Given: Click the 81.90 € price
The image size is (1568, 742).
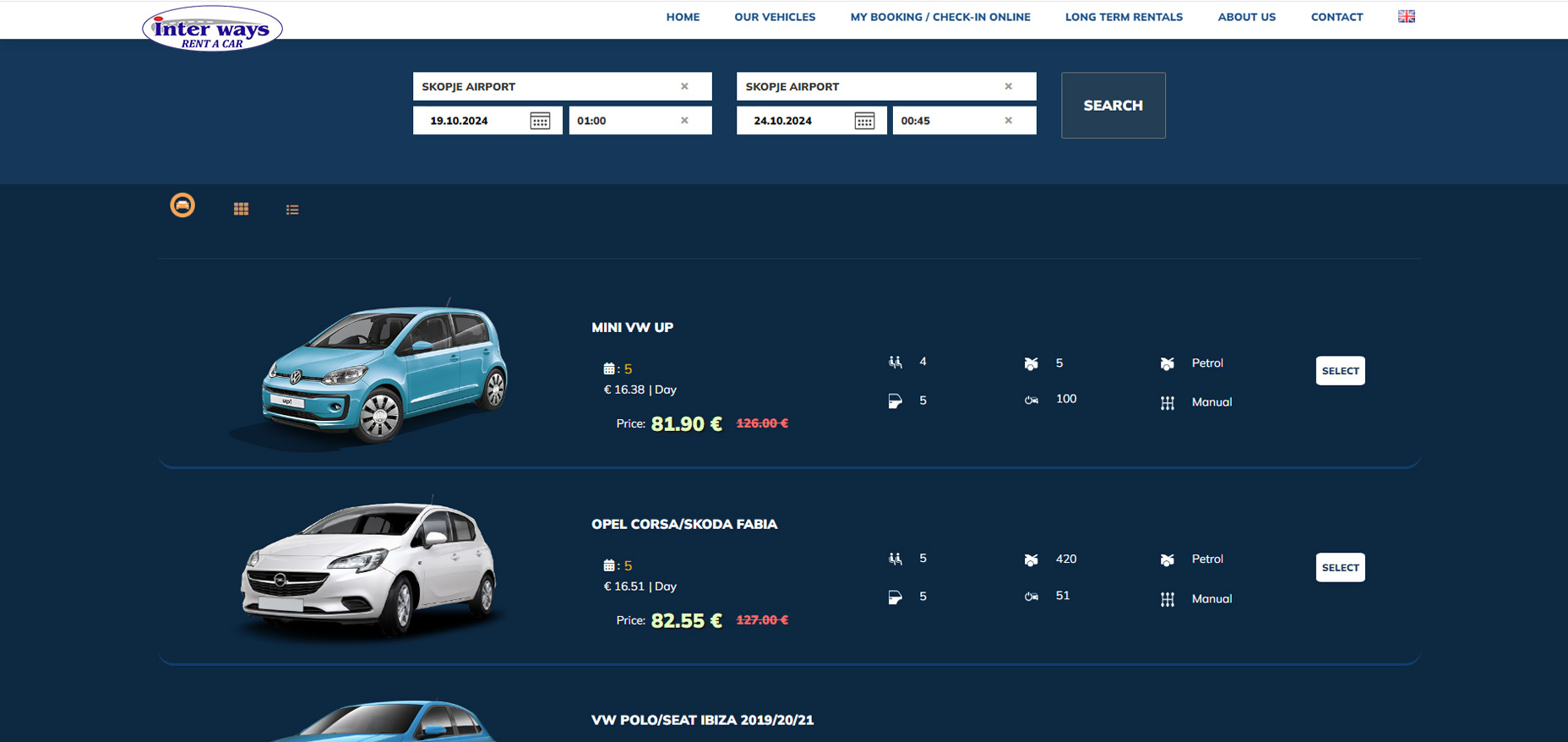Looking at the screenshot, I should (687, 424).
